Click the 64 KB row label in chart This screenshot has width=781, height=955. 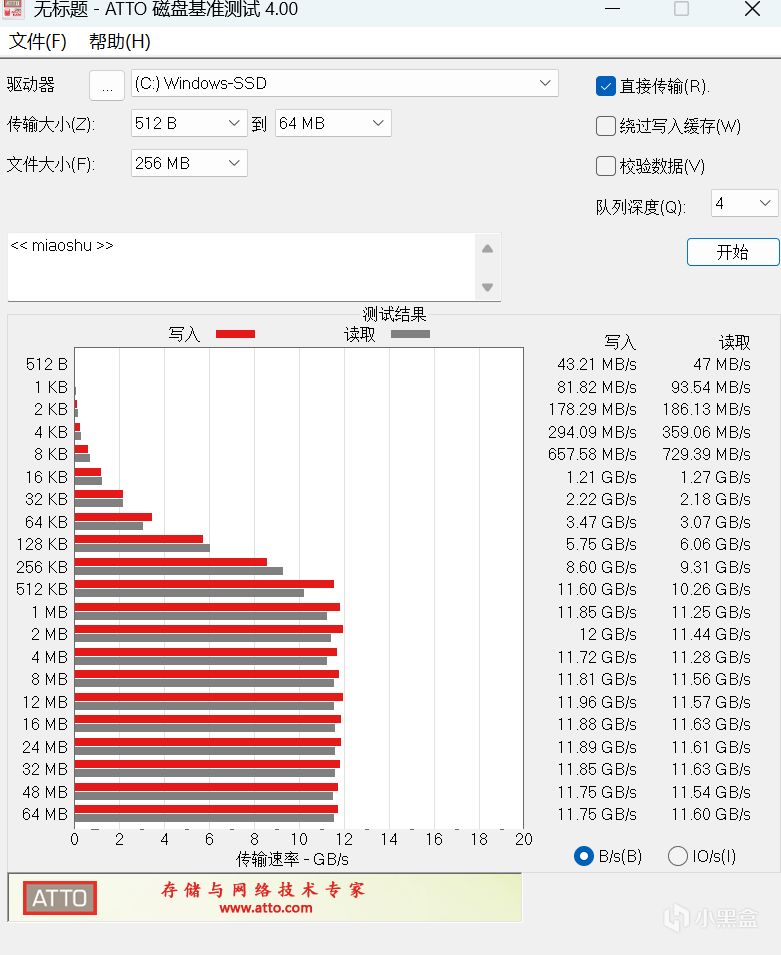(x=46, y=522)
